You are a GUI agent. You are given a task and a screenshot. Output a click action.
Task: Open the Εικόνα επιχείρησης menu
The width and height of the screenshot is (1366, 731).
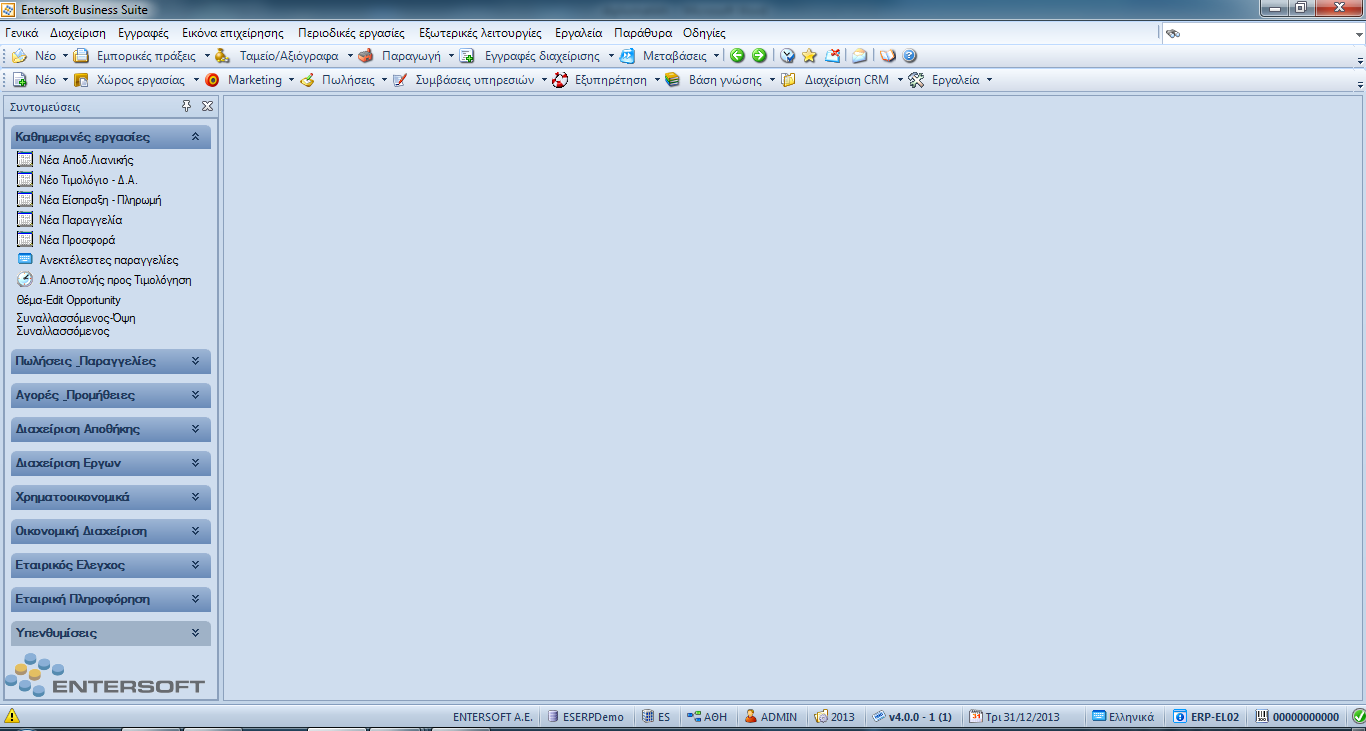coord(233,33)
